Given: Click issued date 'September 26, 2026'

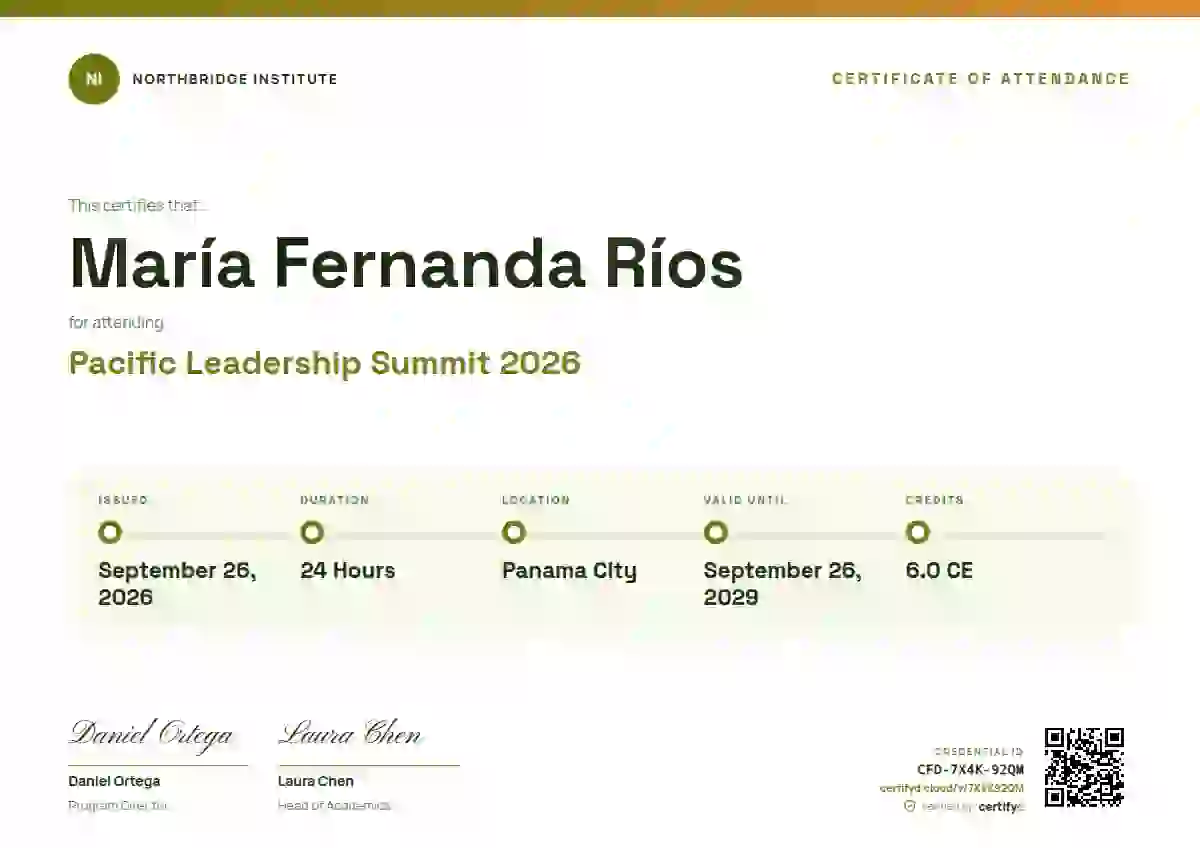Looking at the screenshot, I should tap(177, 584).
